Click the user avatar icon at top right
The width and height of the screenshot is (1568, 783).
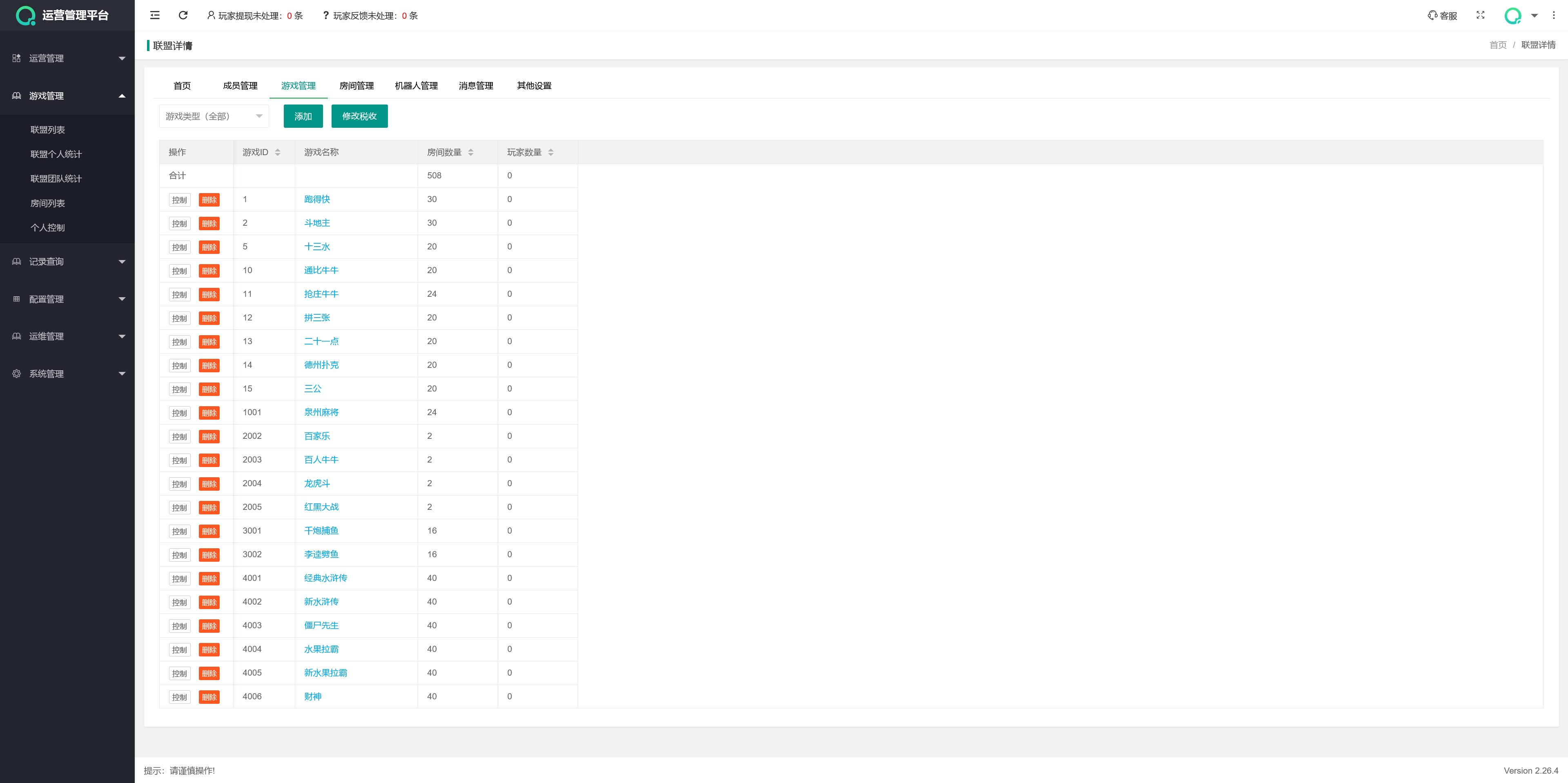(1512, 15)
